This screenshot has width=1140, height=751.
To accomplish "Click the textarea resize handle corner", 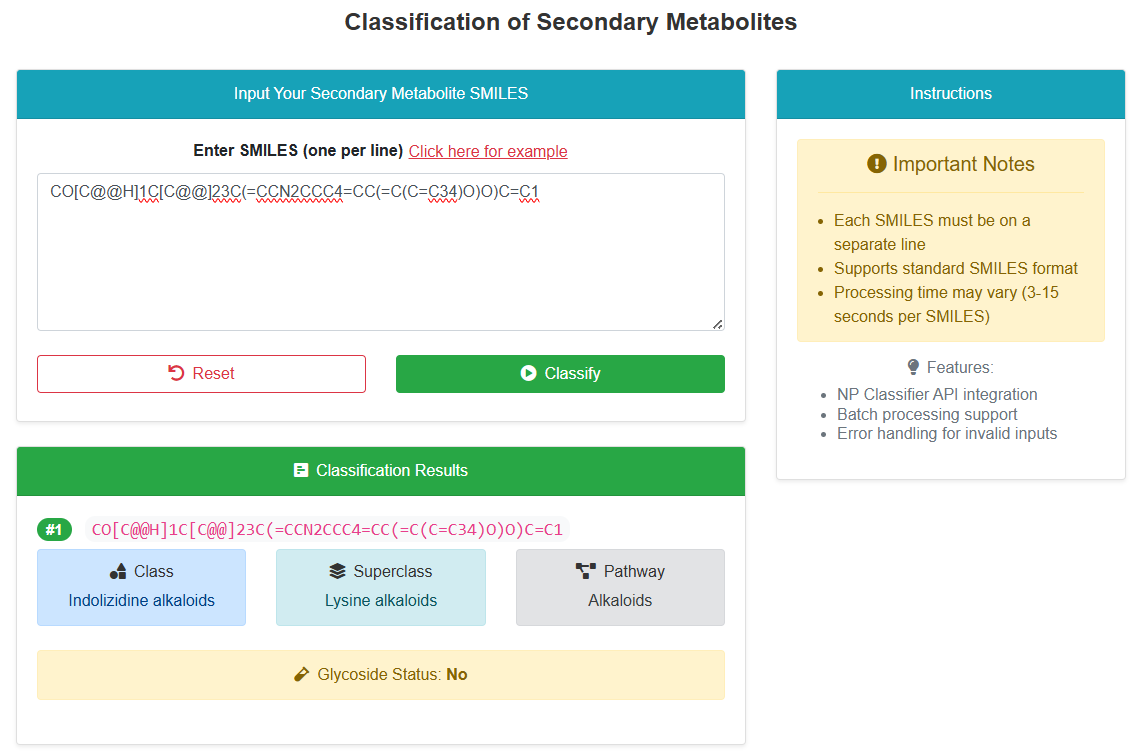I will (x=718, y=324).
